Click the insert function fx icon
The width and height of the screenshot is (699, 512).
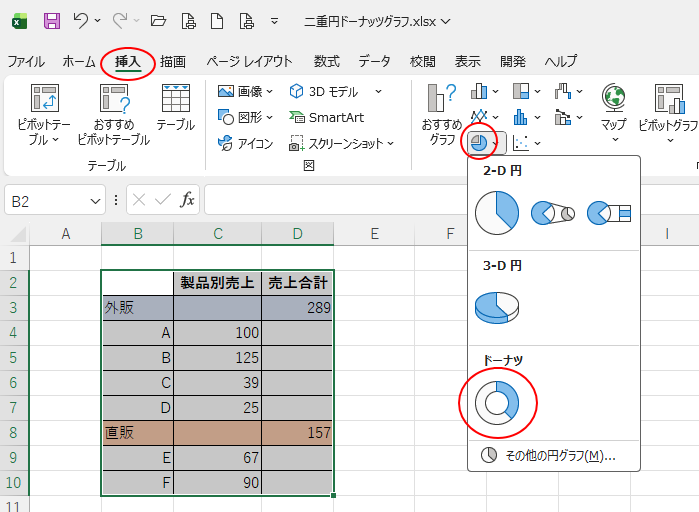pos(187,200)
